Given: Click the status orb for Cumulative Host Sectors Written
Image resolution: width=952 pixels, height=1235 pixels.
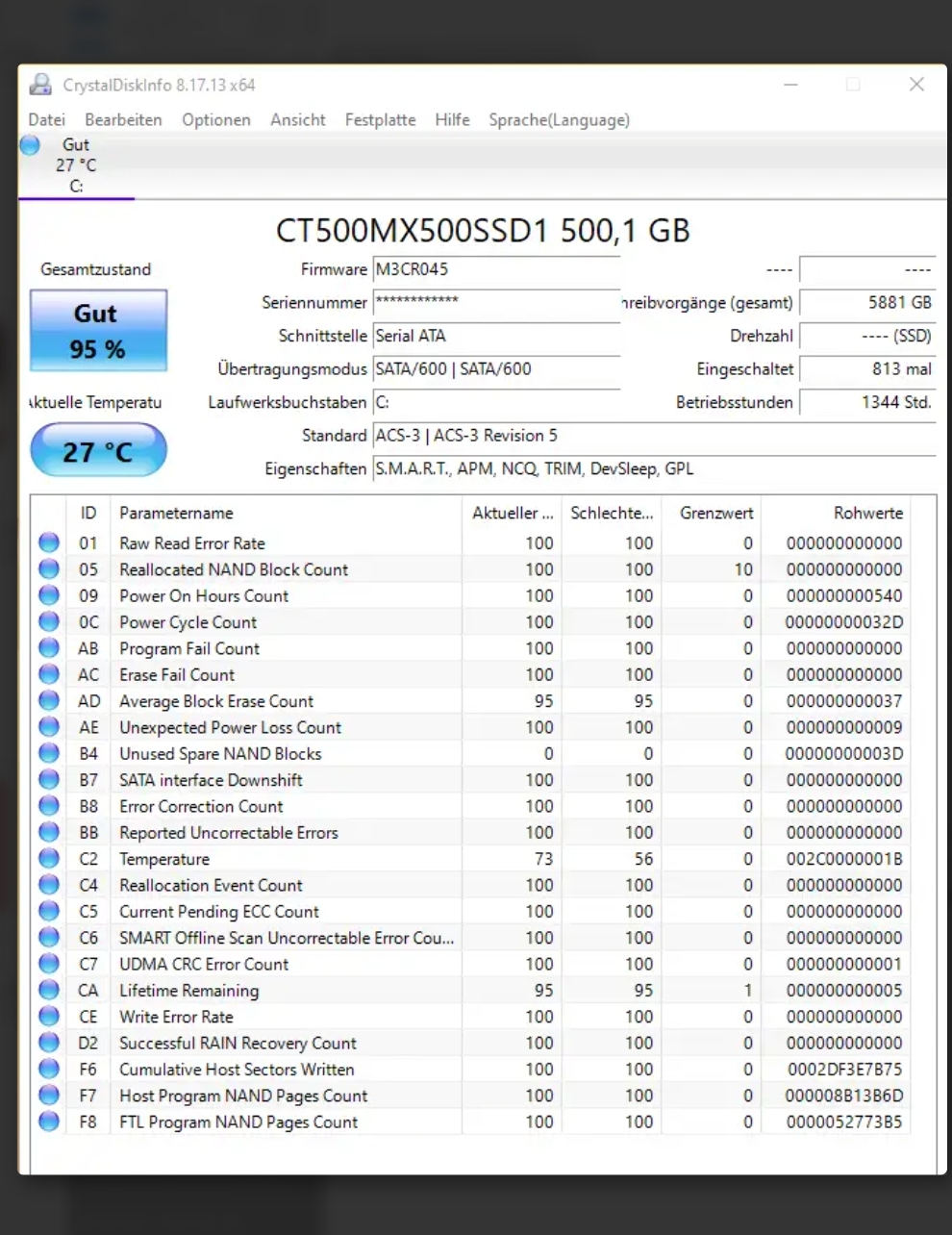Looking at the screenshot, I should (49, 1069).
